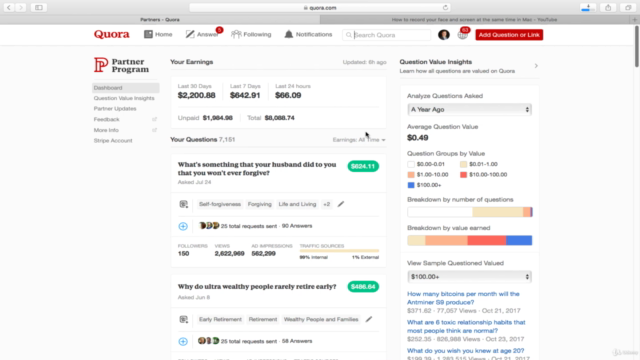Click the Life and Living topic tag

pyautogui.click(x=297, y=204)
